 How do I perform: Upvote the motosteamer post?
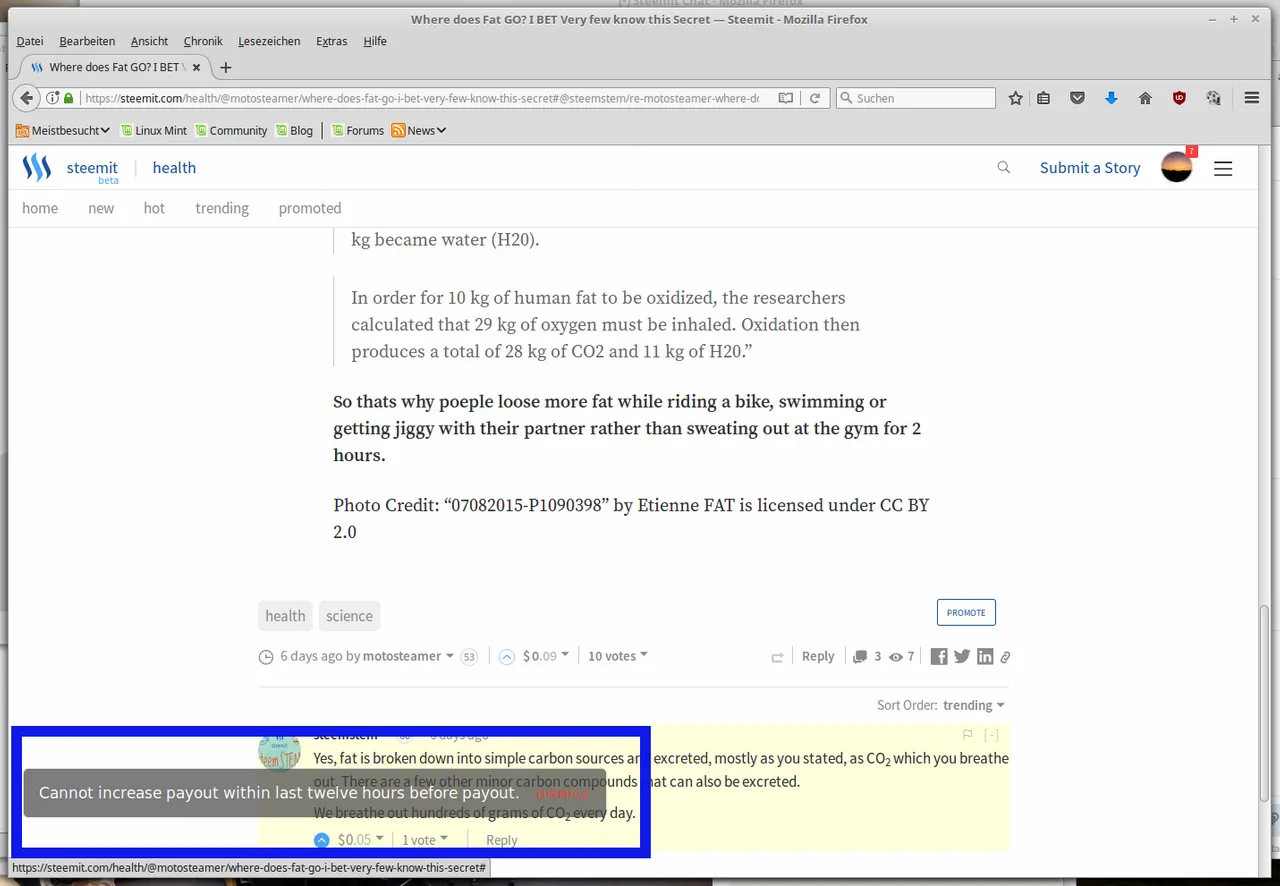coord(507,657)
